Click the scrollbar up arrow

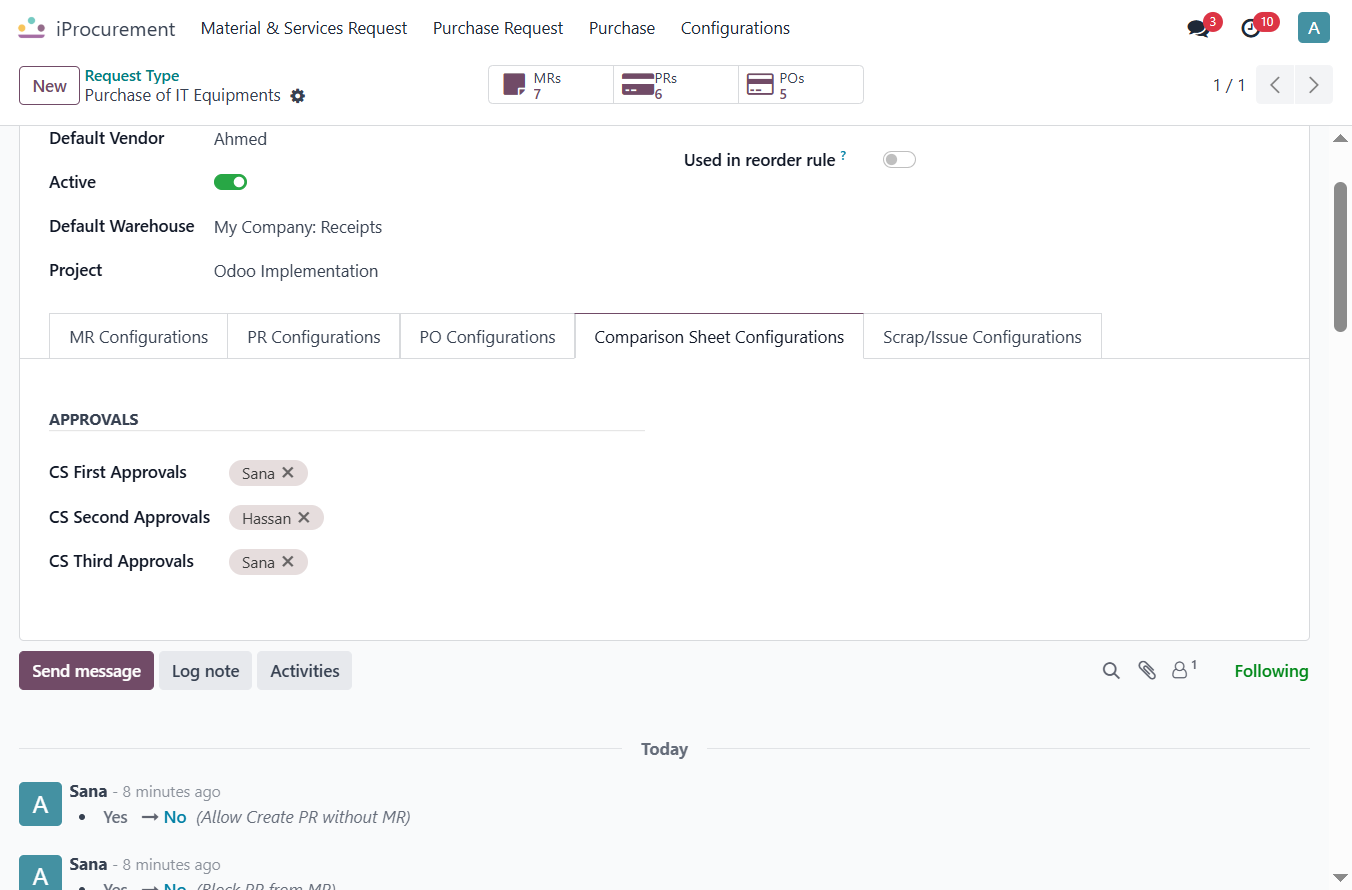click(1340, 138)
